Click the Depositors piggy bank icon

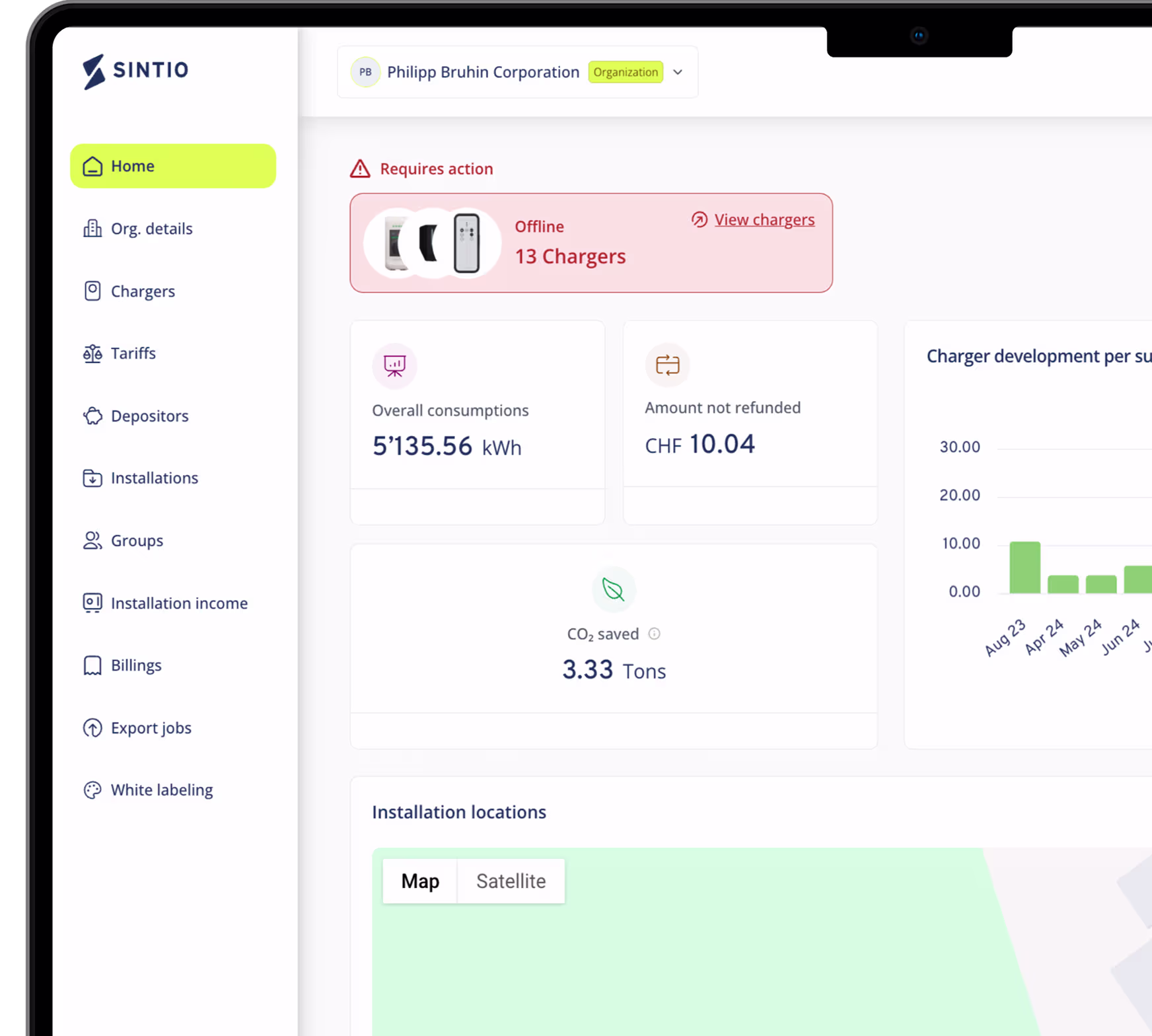pyautogui.click(x=92, y=416)
